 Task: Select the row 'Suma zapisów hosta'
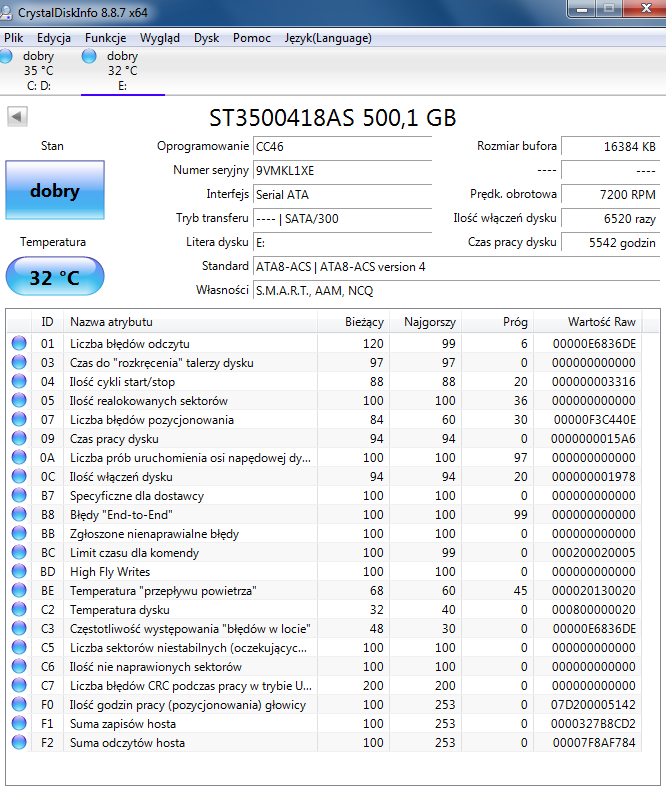point(324,723)
